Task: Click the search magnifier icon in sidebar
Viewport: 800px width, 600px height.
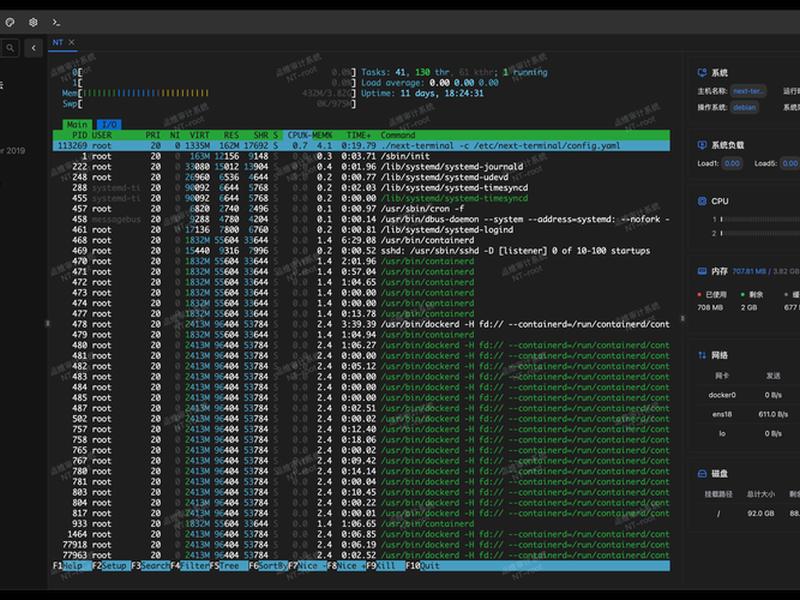Action: pos(10,48)
